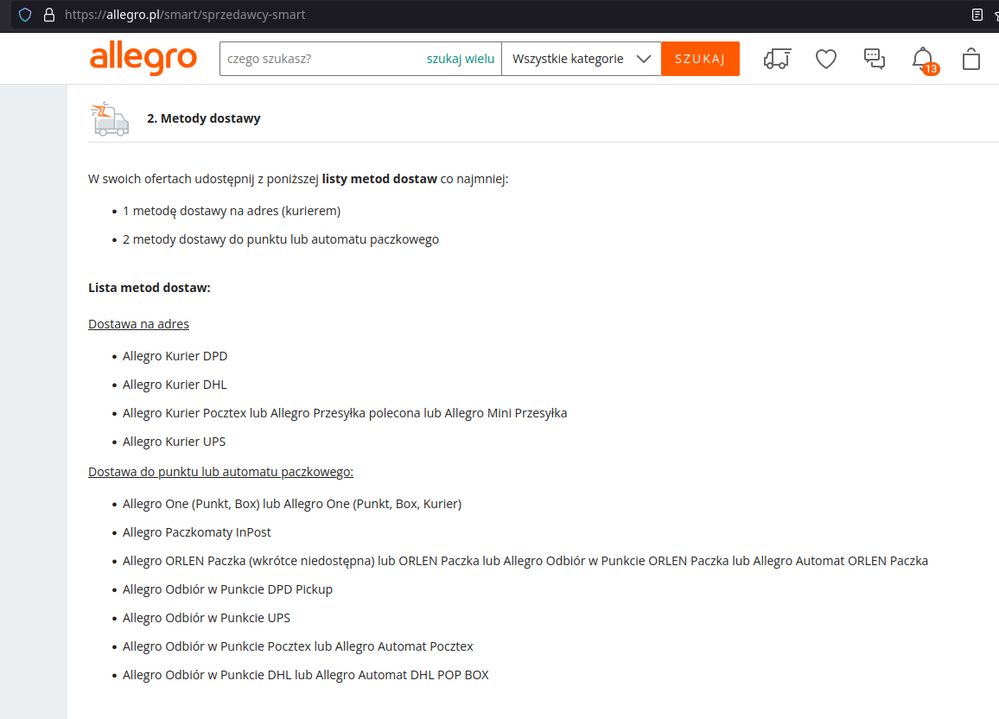
Task: Click the Allegro Kurier DPD item
Action: coord(175,356)
